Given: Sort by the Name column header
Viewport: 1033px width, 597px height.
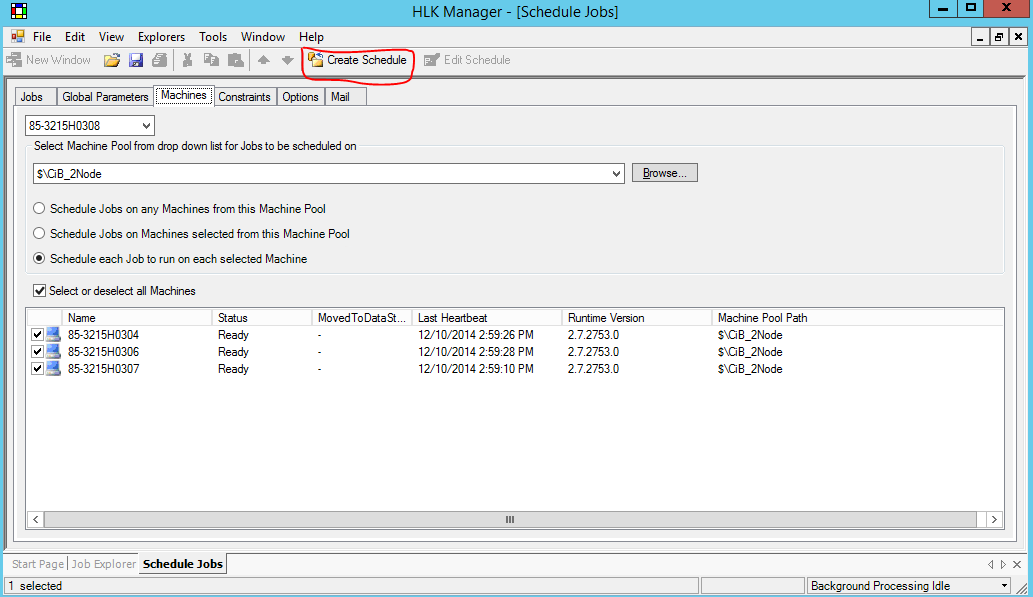Looking at the screenshot, I should pos(137,318).
